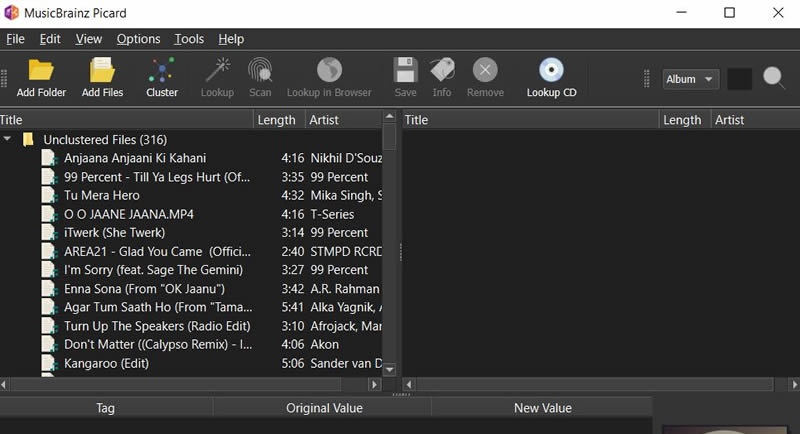The height and width of the screenshot is (434, 800).
Task: Open the Album search type dropdown
Action: pyautogui.click(x=691, y=79)
